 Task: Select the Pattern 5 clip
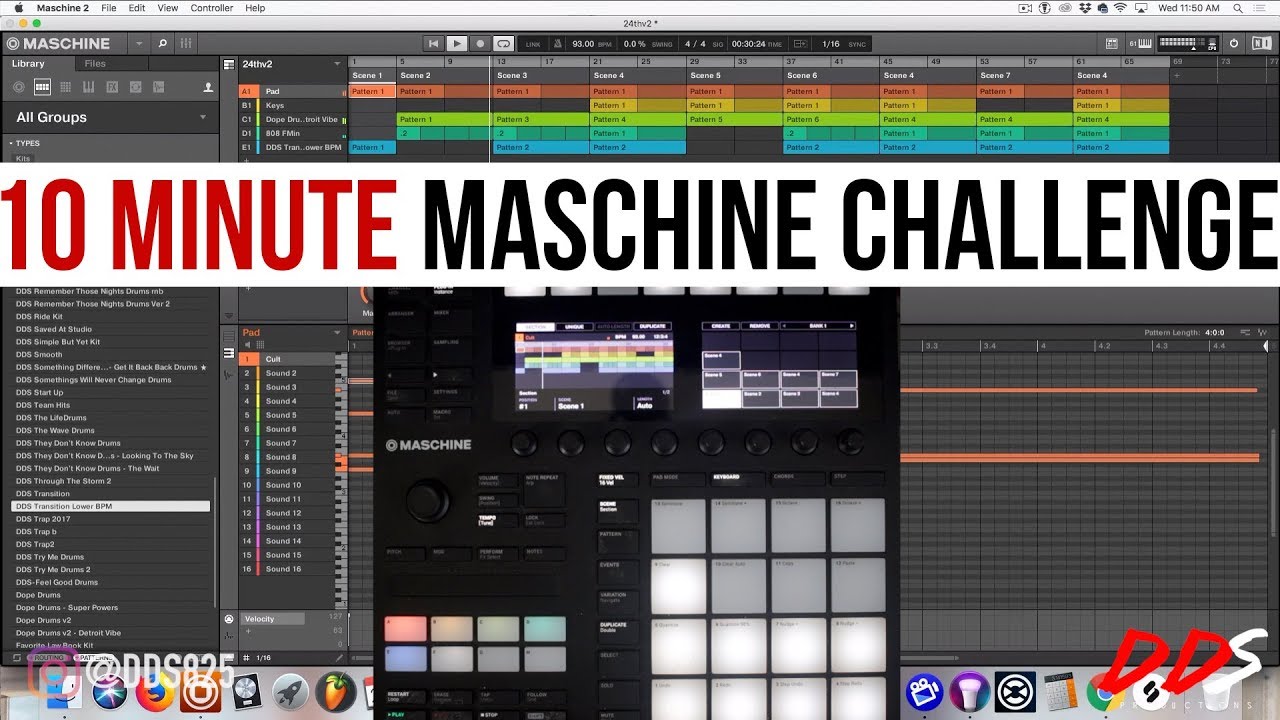tap(733, 119)
